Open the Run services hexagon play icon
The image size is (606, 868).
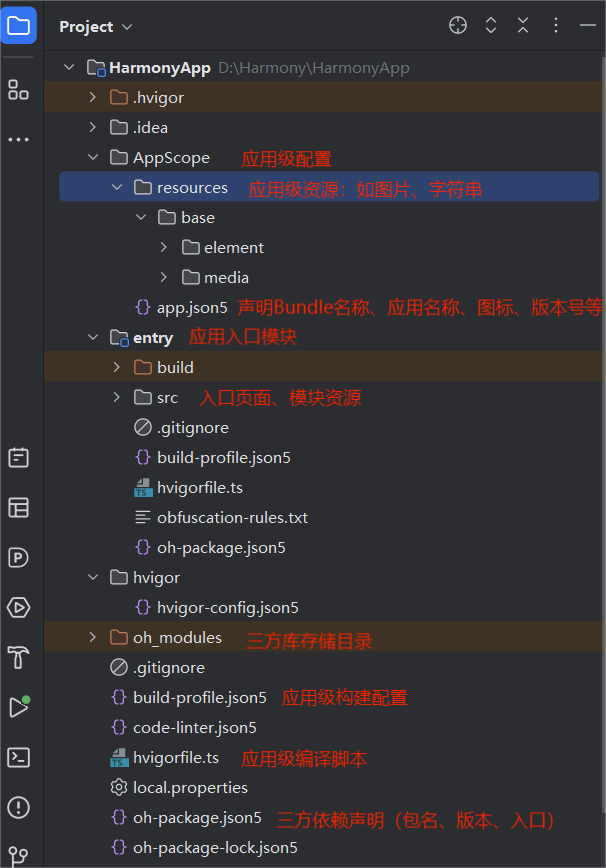[x=18, y=607]
